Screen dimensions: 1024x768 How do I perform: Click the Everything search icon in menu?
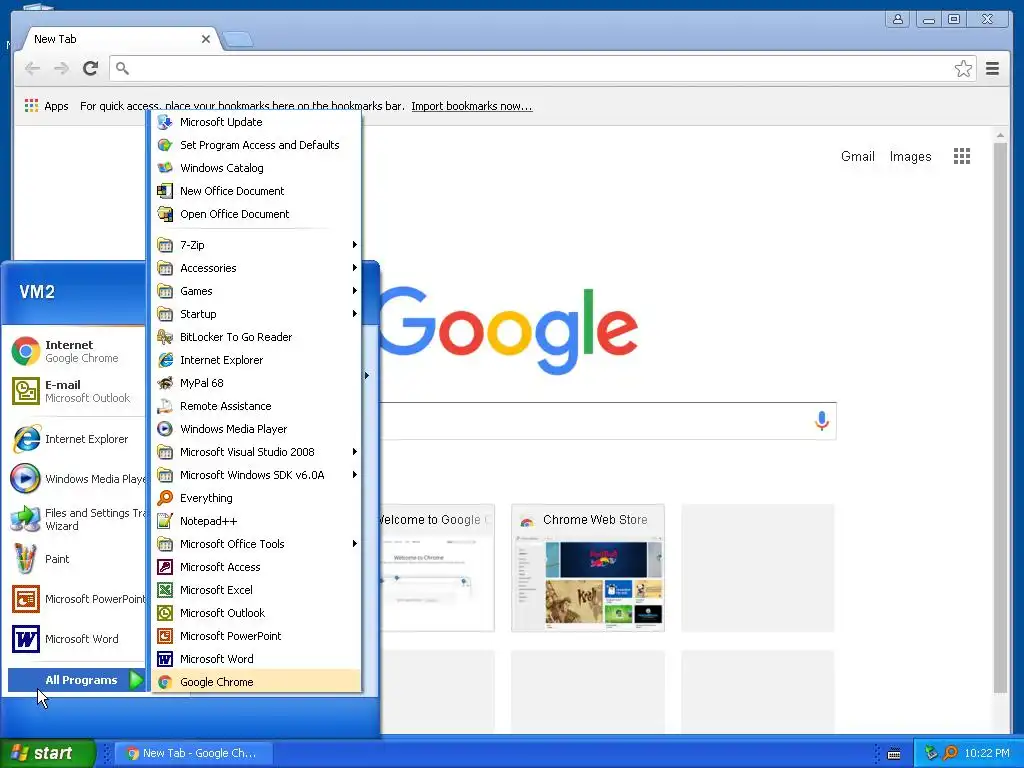(x=165, y=498)
